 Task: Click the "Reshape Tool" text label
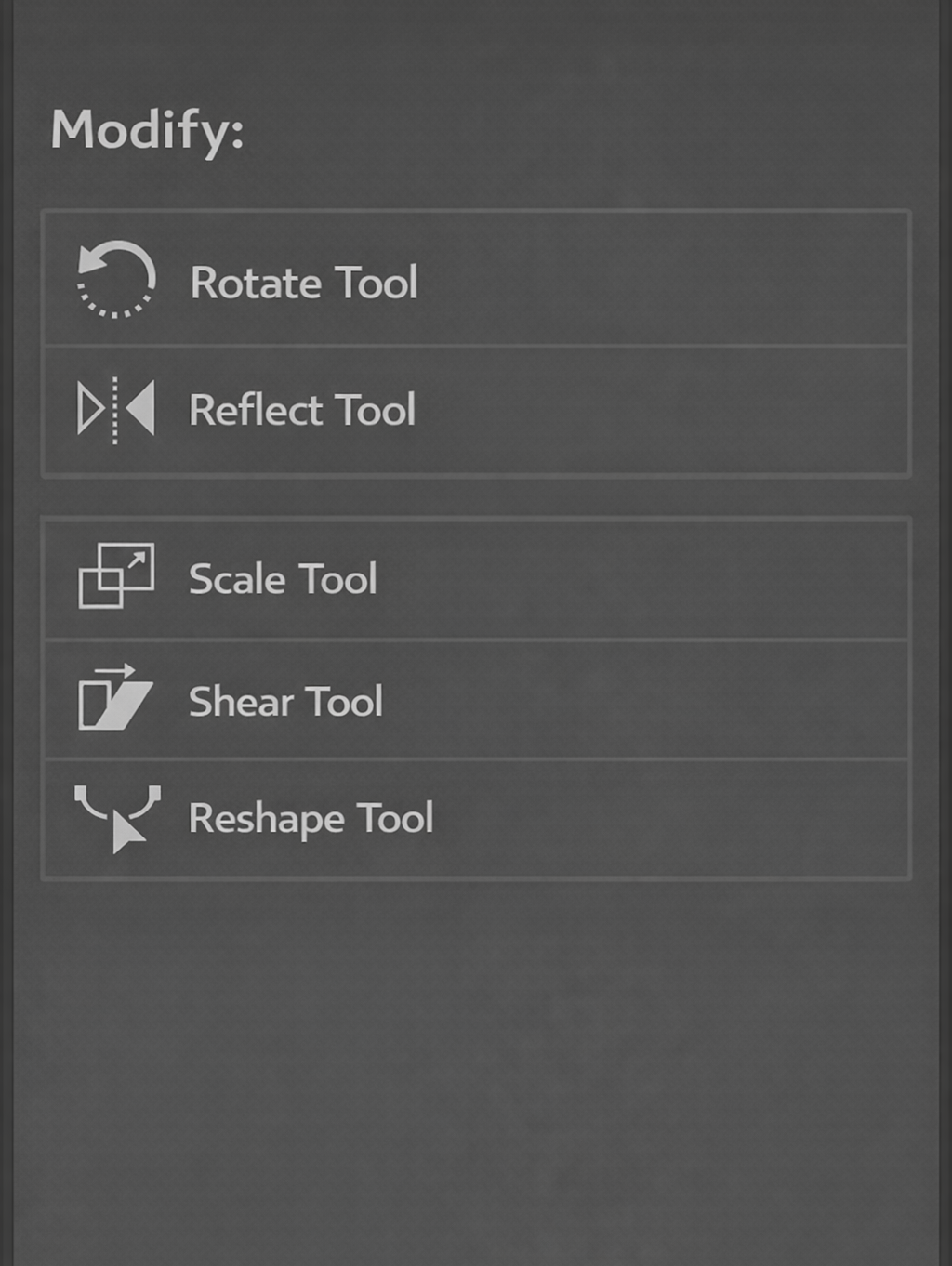311,819
